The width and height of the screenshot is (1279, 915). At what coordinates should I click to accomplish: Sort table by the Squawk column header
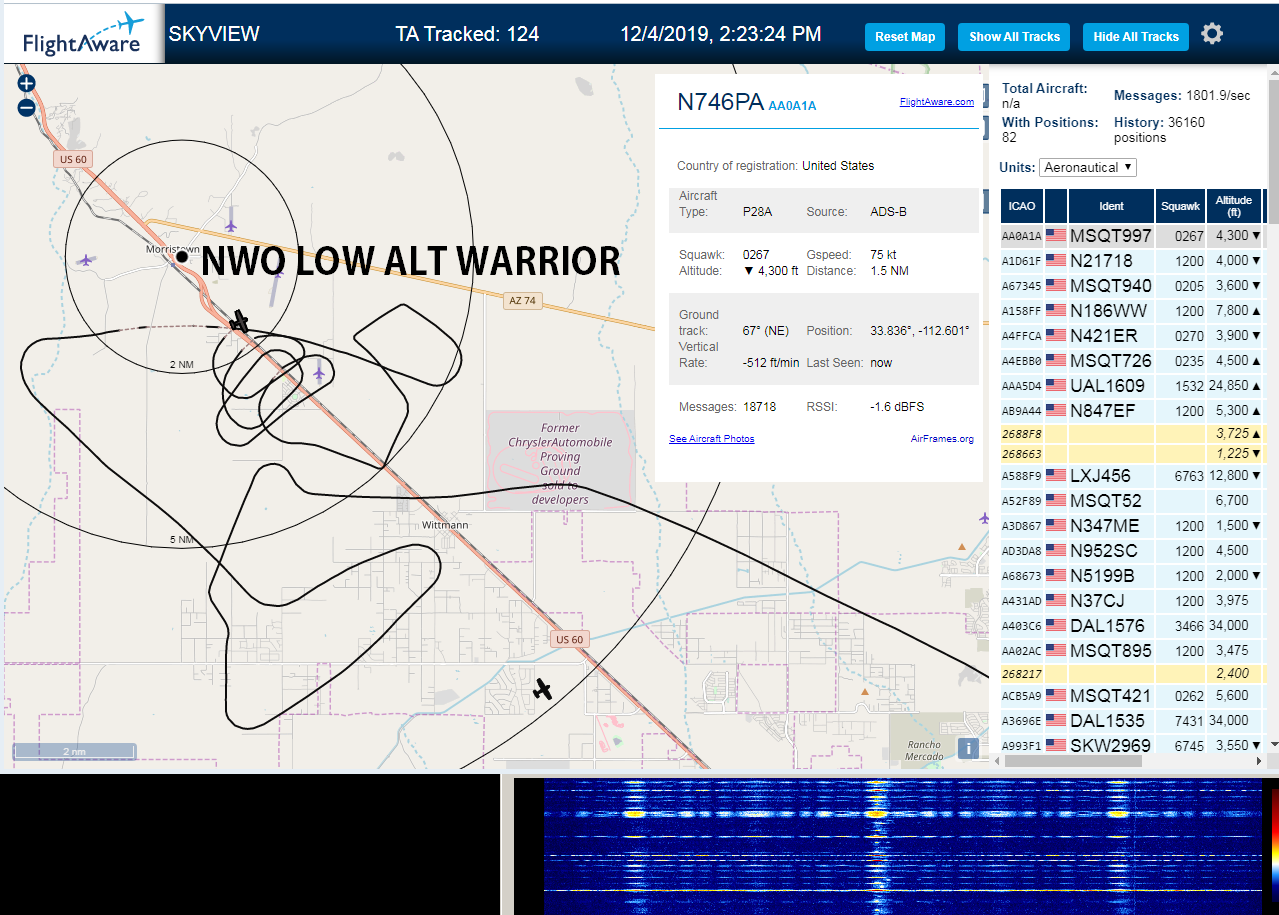click(1180, 206)
